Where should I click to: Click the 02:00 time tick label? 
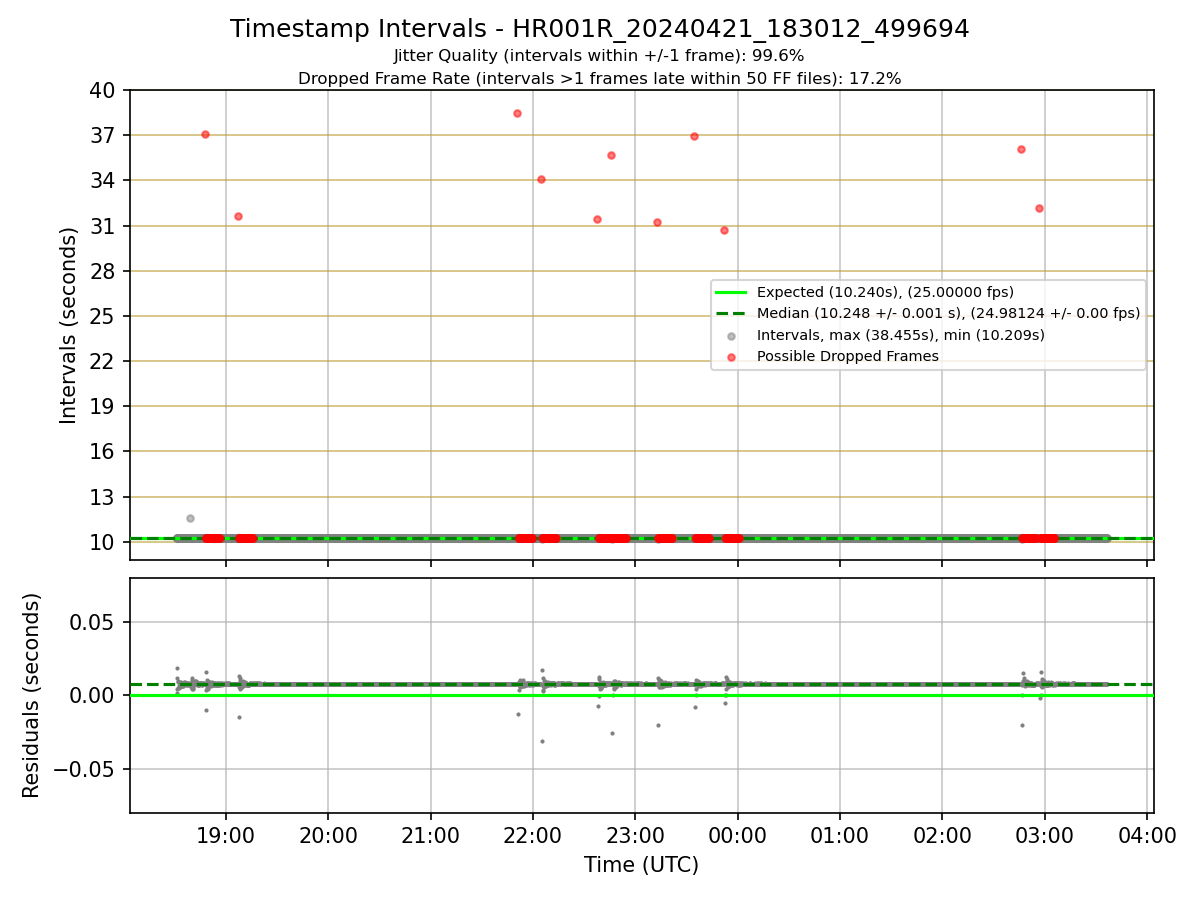(943, 834)
